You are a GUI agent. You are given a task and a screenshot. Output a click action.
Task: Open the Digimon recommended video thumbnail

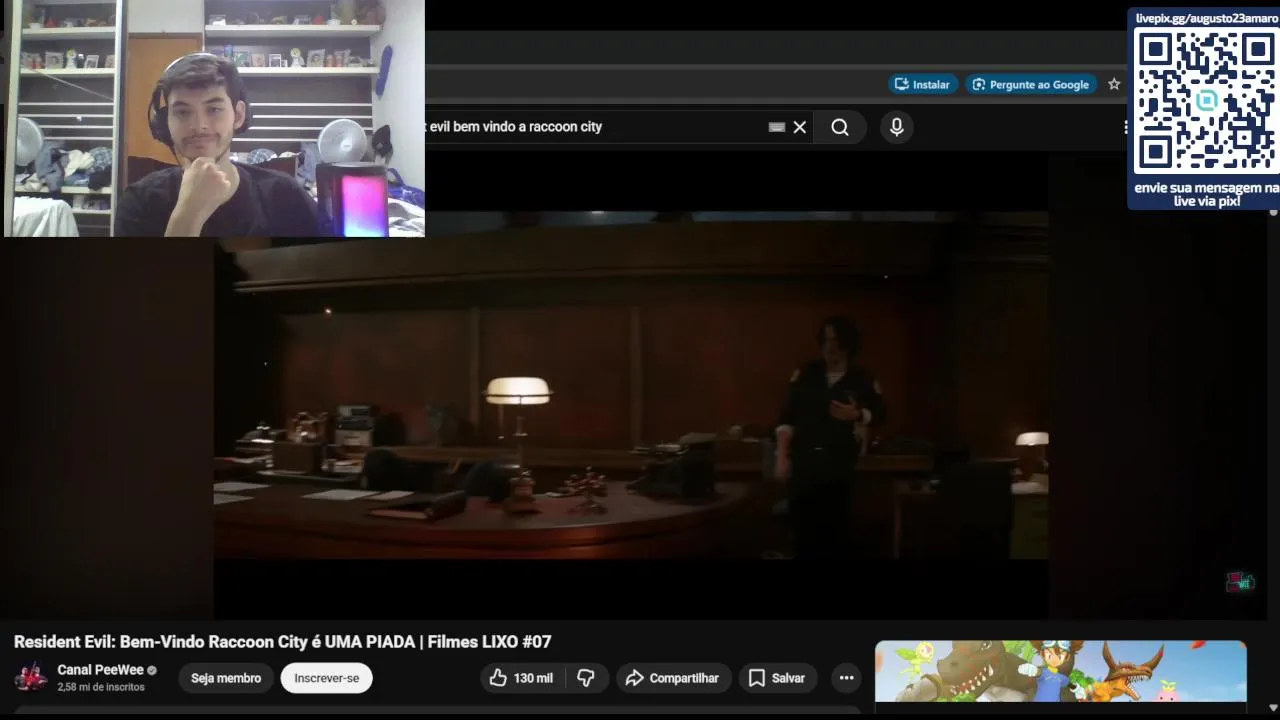(1061, 672)
